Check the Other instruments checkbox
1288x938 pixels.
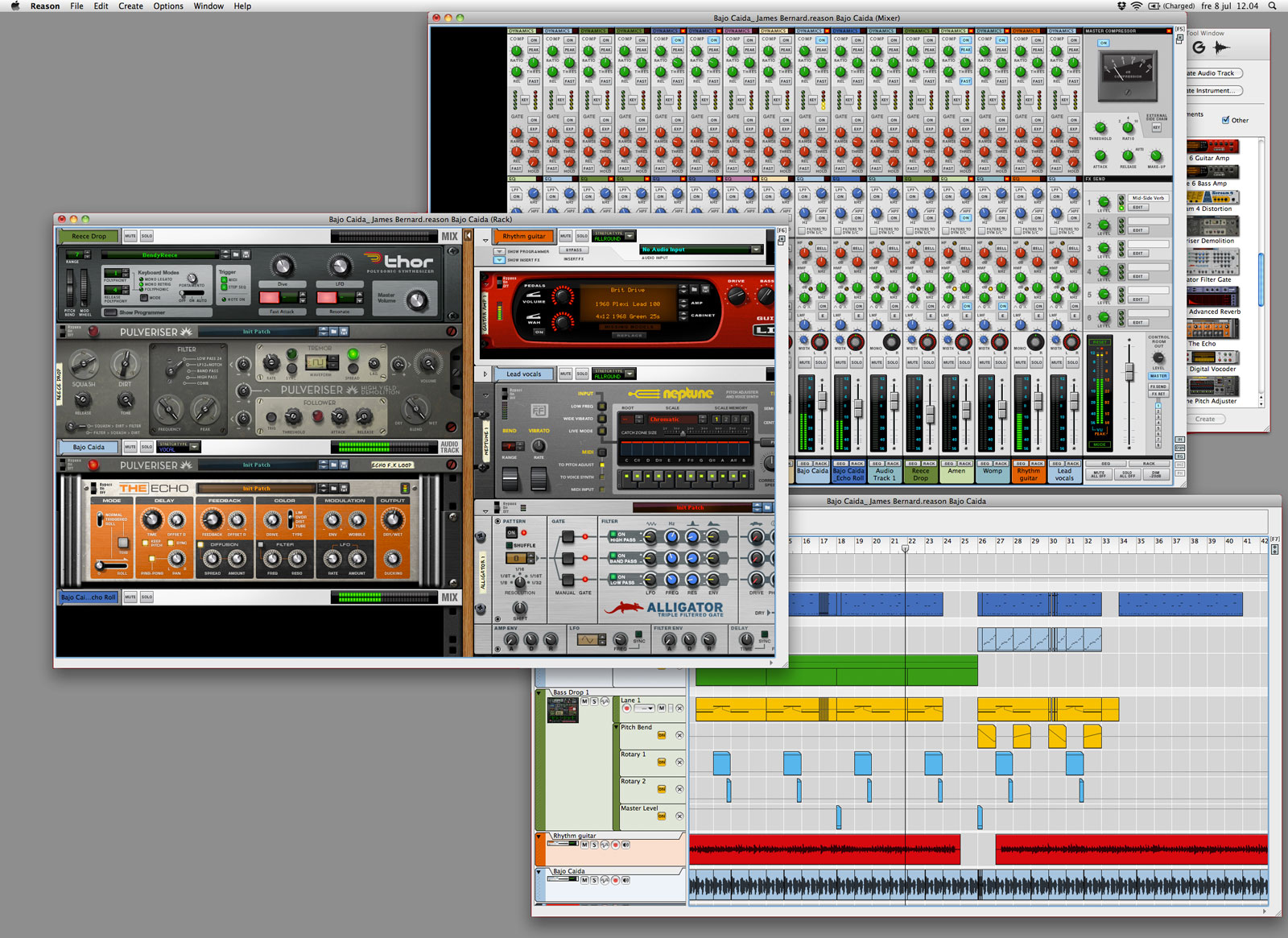[x=1227, y=120]
